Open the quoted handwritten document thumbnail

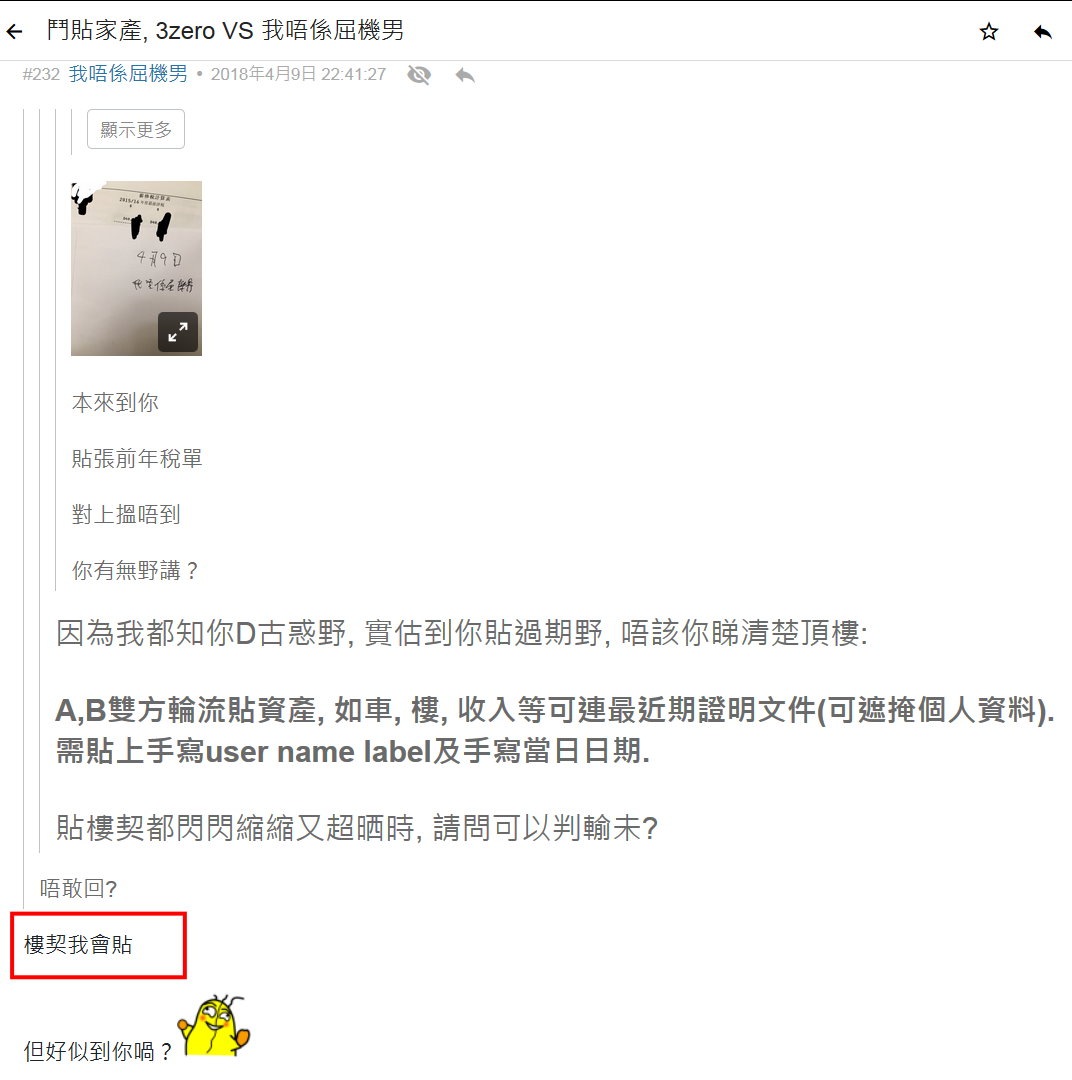136,269
